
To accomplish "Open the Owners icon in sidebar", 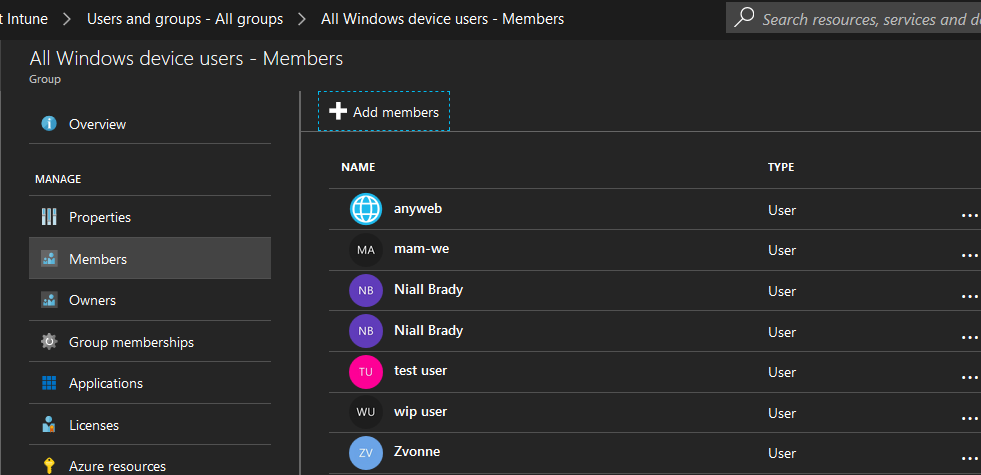I will click(x=49, y=300).
